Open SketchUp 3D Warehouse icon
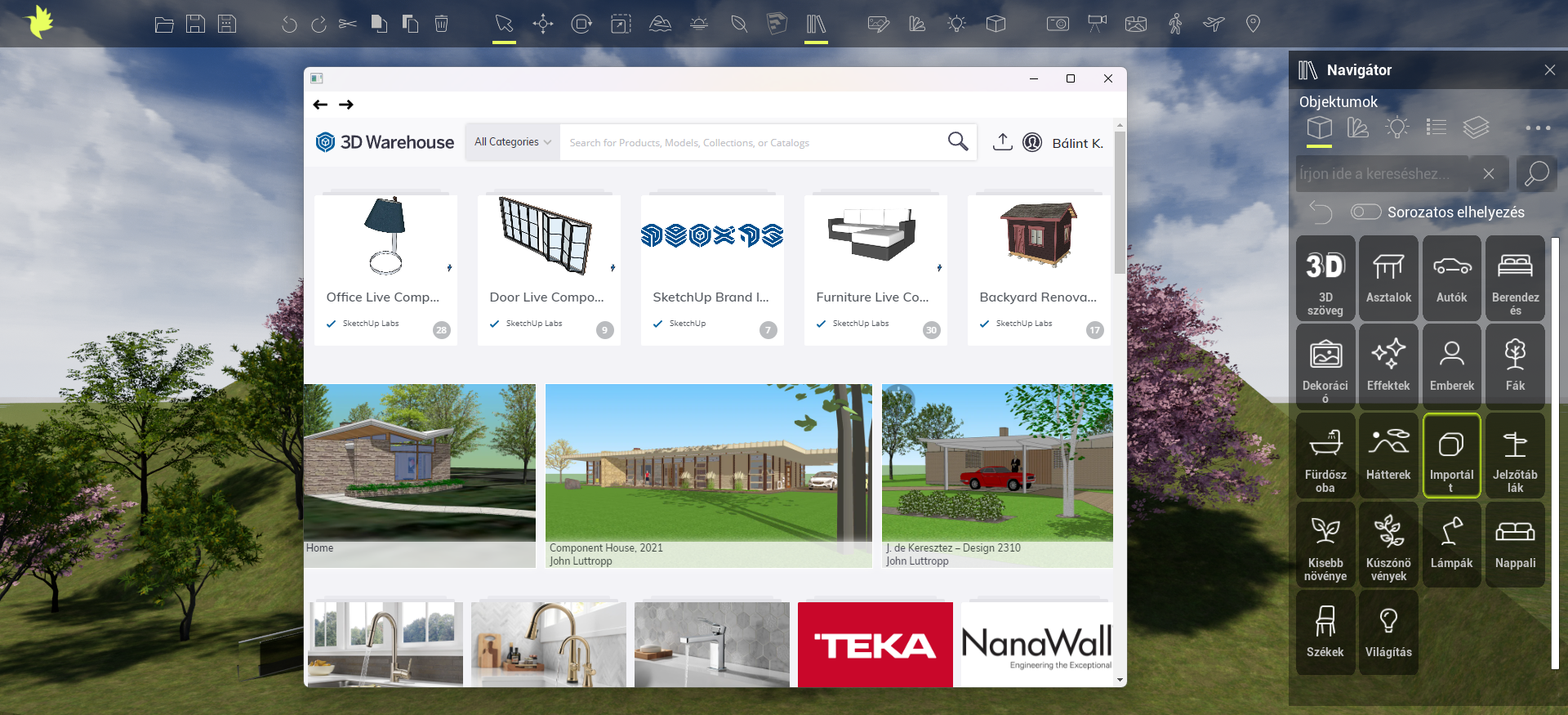 (x=777, y=25)
